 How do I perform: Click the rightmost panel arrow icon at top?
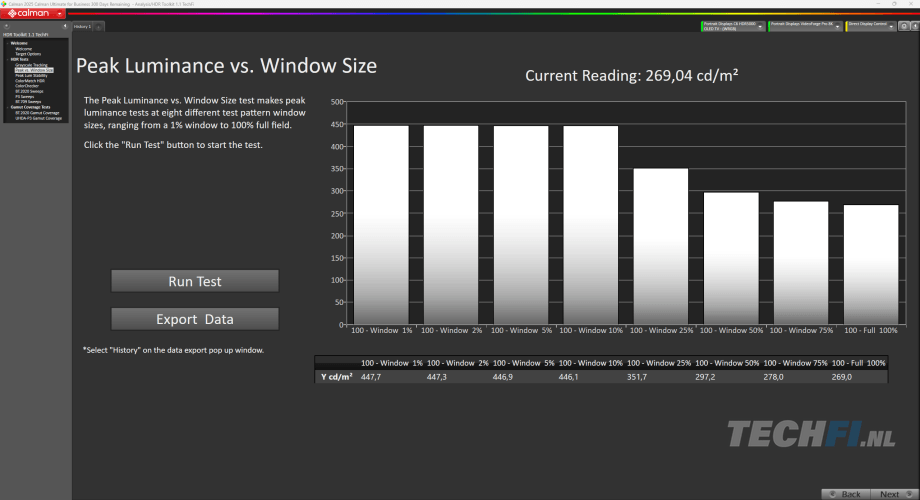point(914,27)
